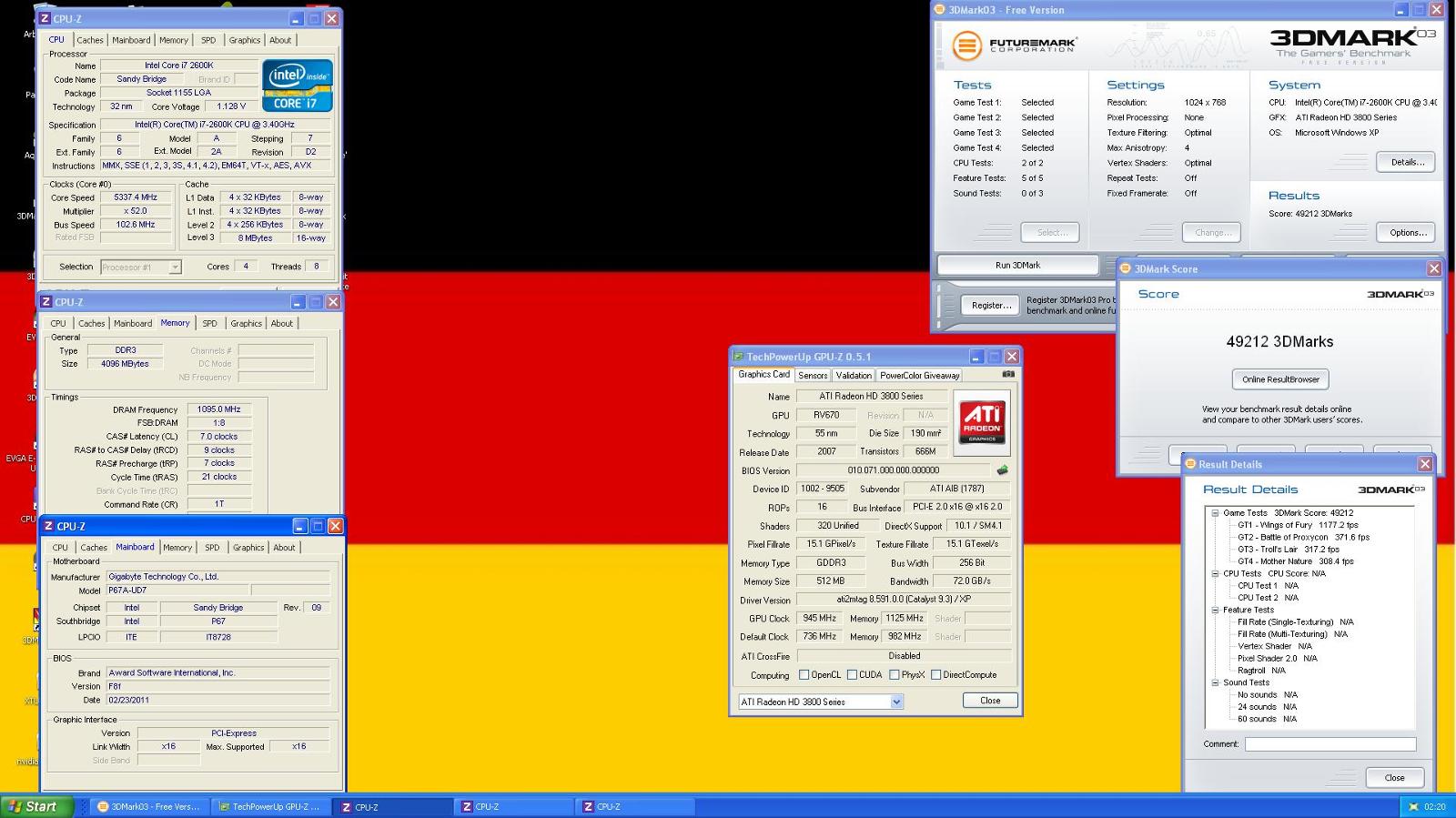Click the GPU-Z screenshot camera icon
The image size is (1456, 818).
[x=1008, y=374]
